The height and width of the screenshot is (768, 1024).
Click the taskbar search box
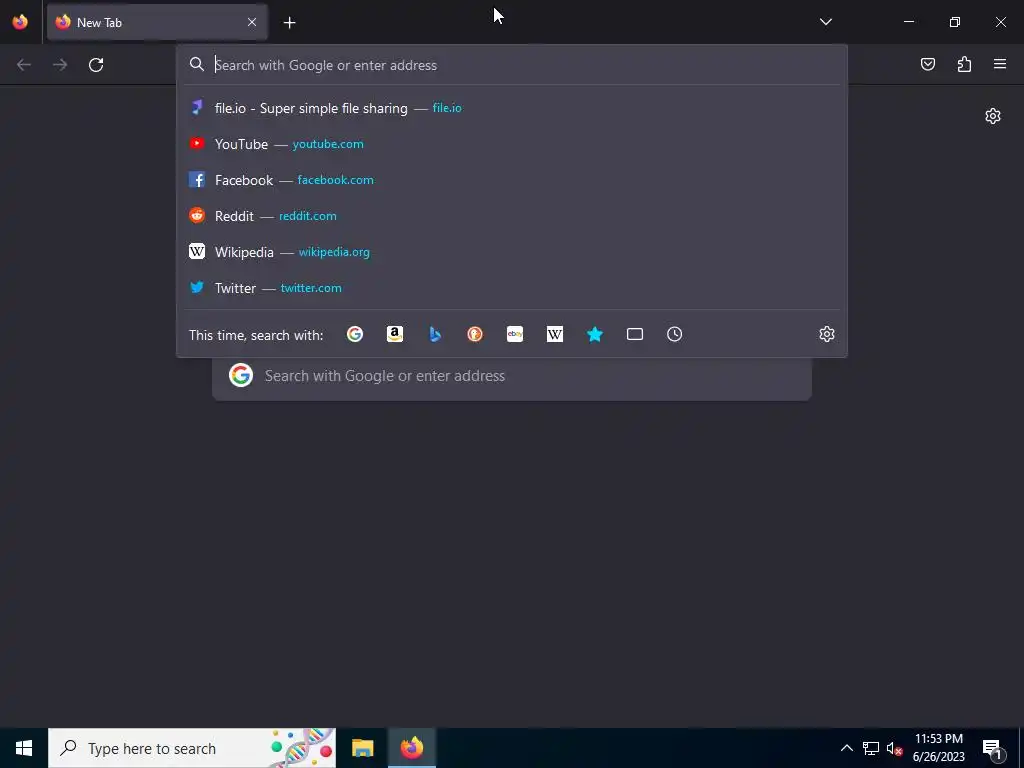(192, 748)
